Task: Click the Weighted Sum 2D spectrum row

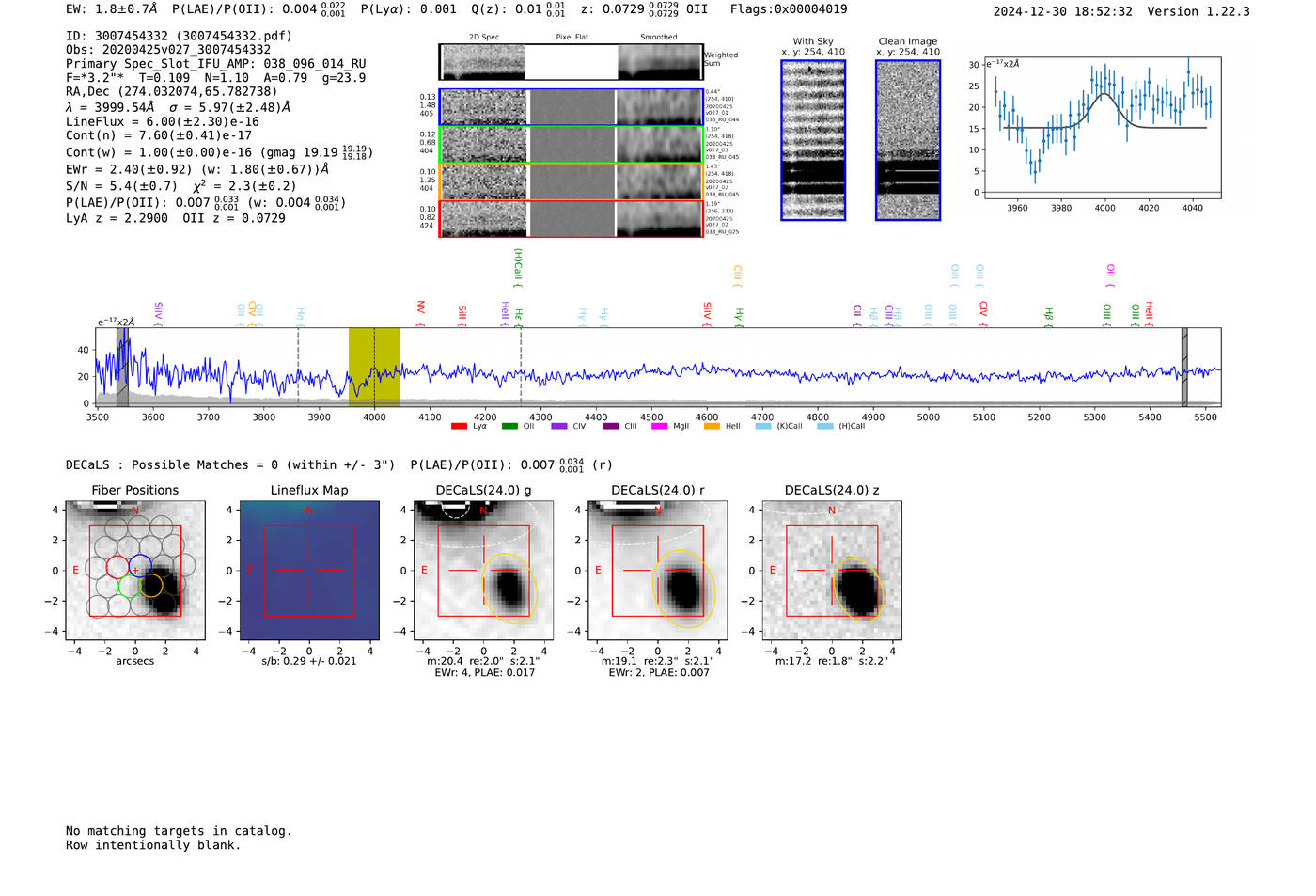Action: coord(572,62)
